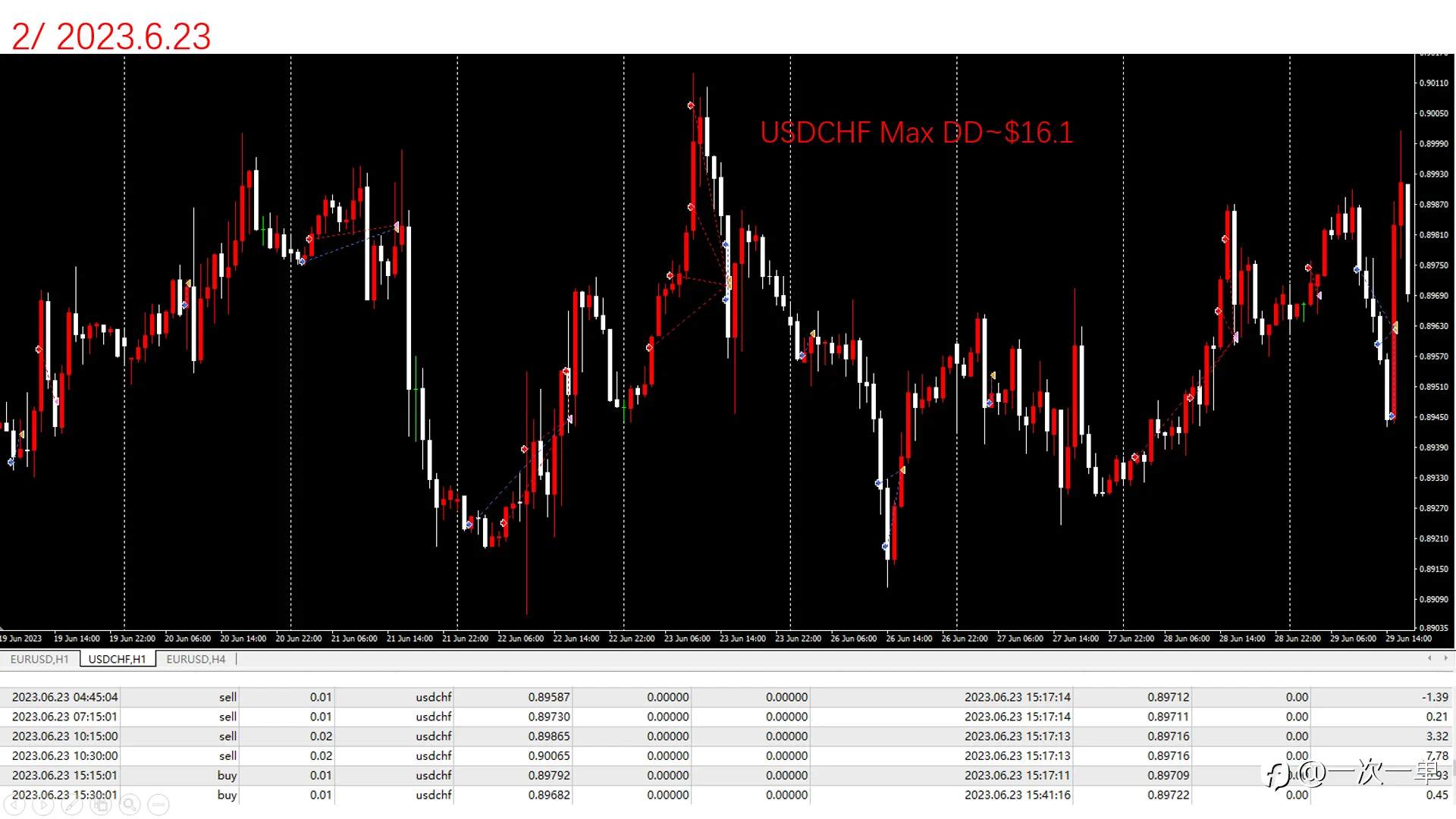The image size is (1456, 819).
Task: Click the profit value 0.21
Action: tap(1437, 717)
